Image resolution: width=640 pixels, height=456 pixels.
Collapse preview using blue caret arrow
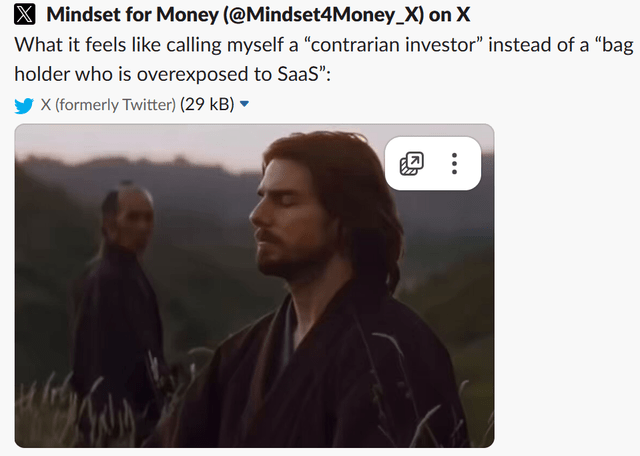point(244,104)
